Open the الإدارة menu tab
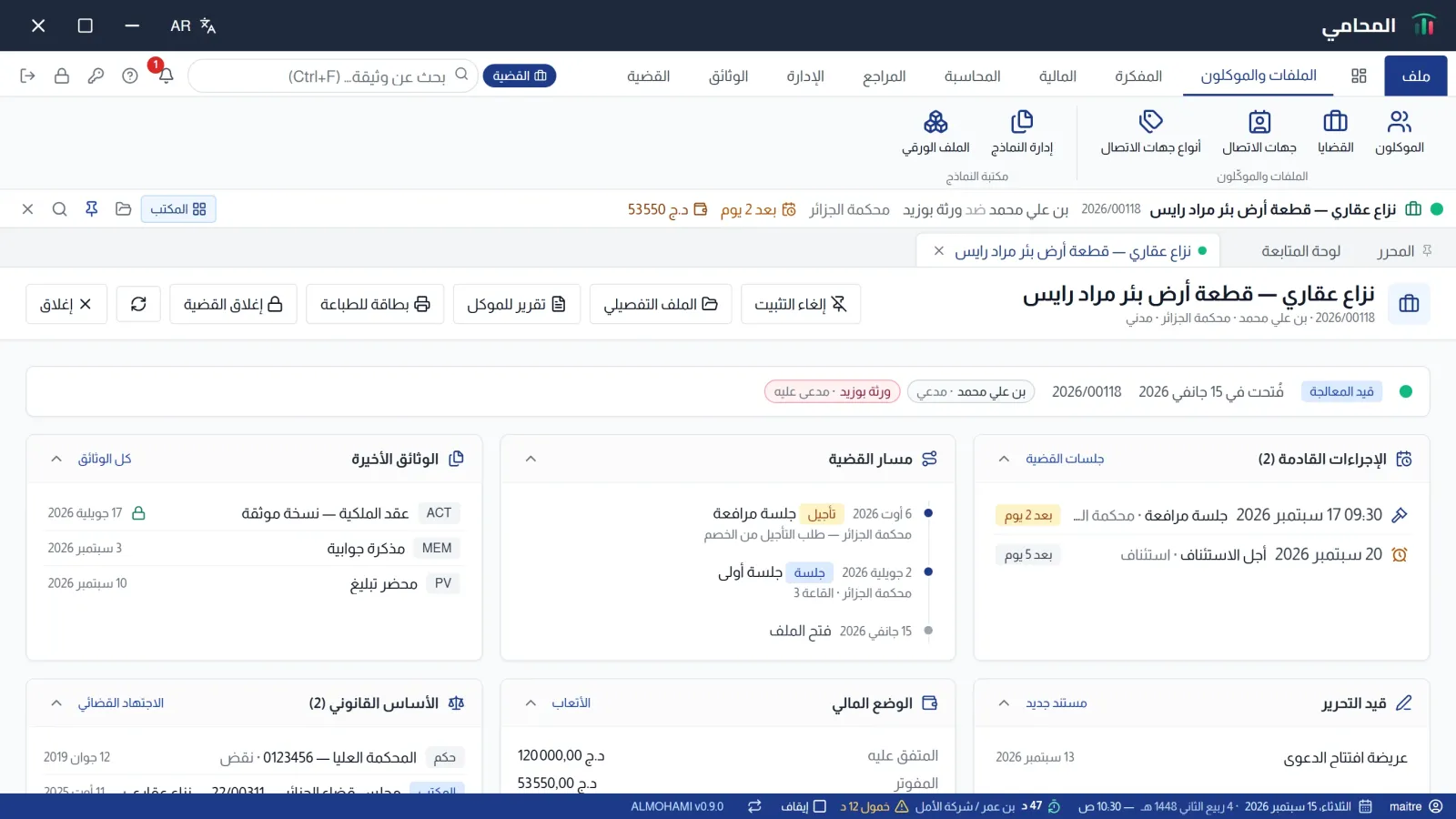 [x=805, y=76]
